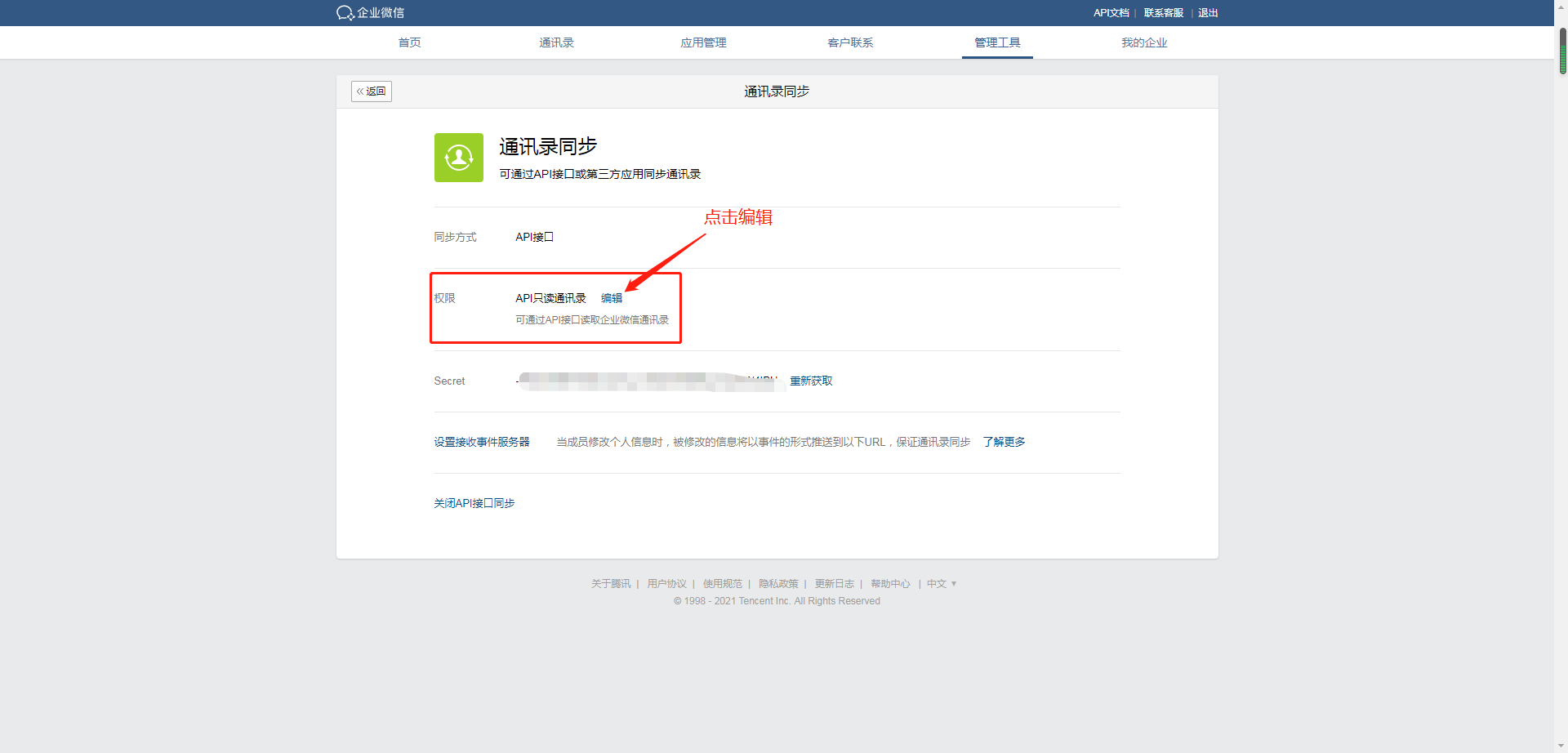1568x753 pixels.
Task: Click the 企业微信 logo icon
Action: 343,13
